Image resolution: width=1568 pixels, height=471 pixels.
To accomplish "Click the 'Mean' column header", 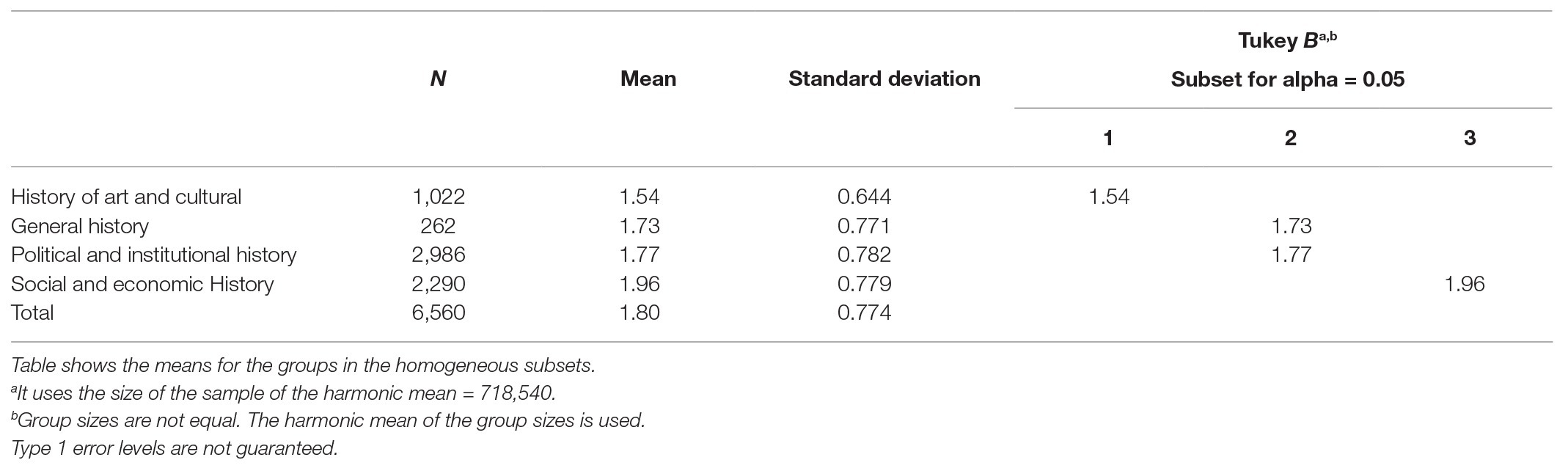I will pyautogui.click(x=648, y=78).
